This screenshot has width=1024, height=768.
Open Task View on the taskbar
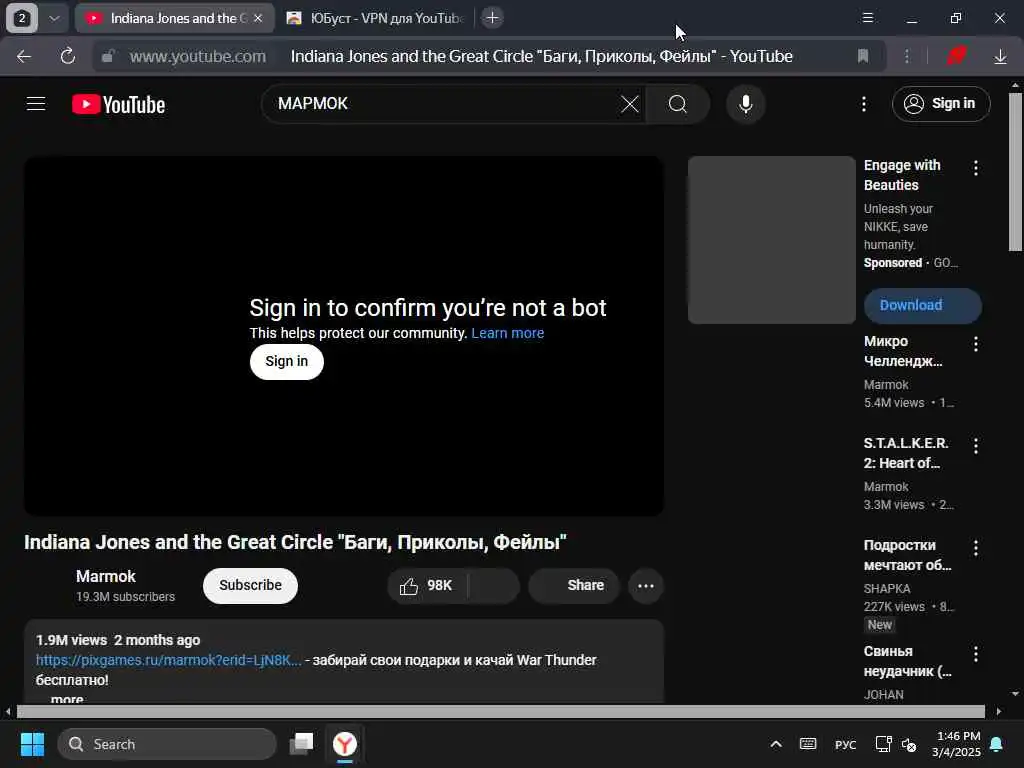coord(302,744)
